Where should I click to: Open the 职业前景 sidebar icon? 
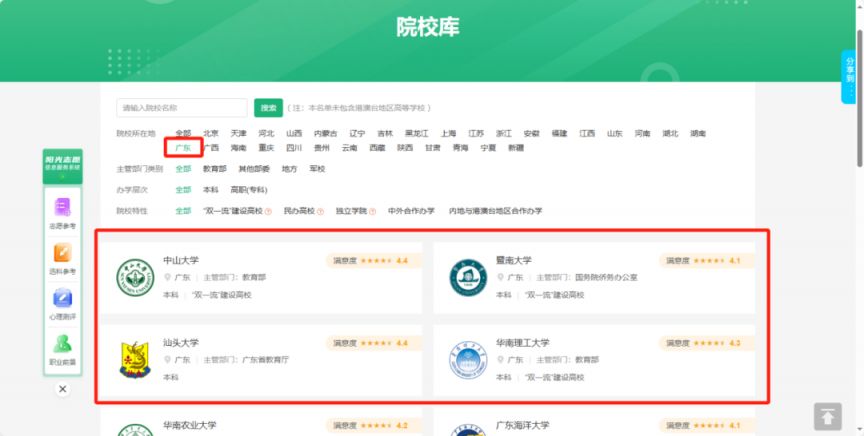(62, 348)
